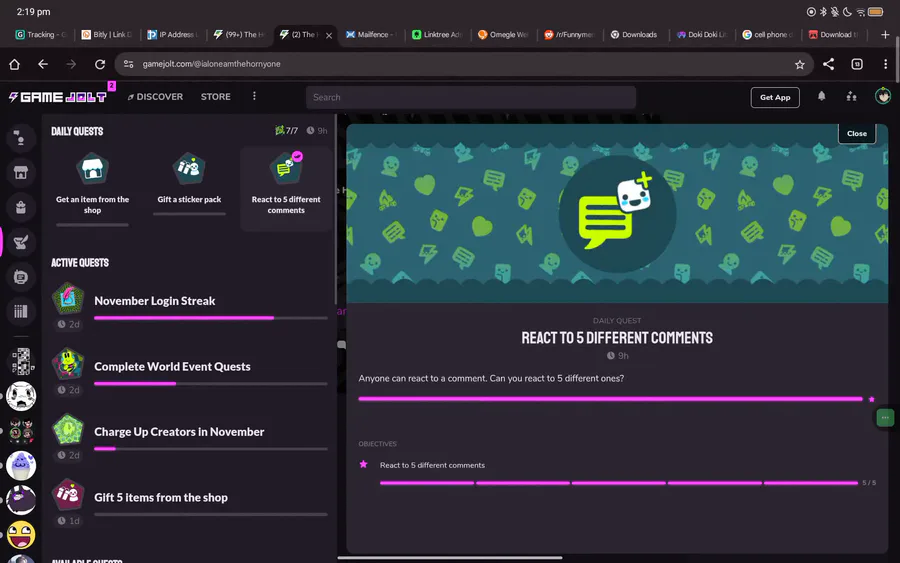
Task: Open the topmost sidebar icon above shop
Action: click(x=21, y=138)
